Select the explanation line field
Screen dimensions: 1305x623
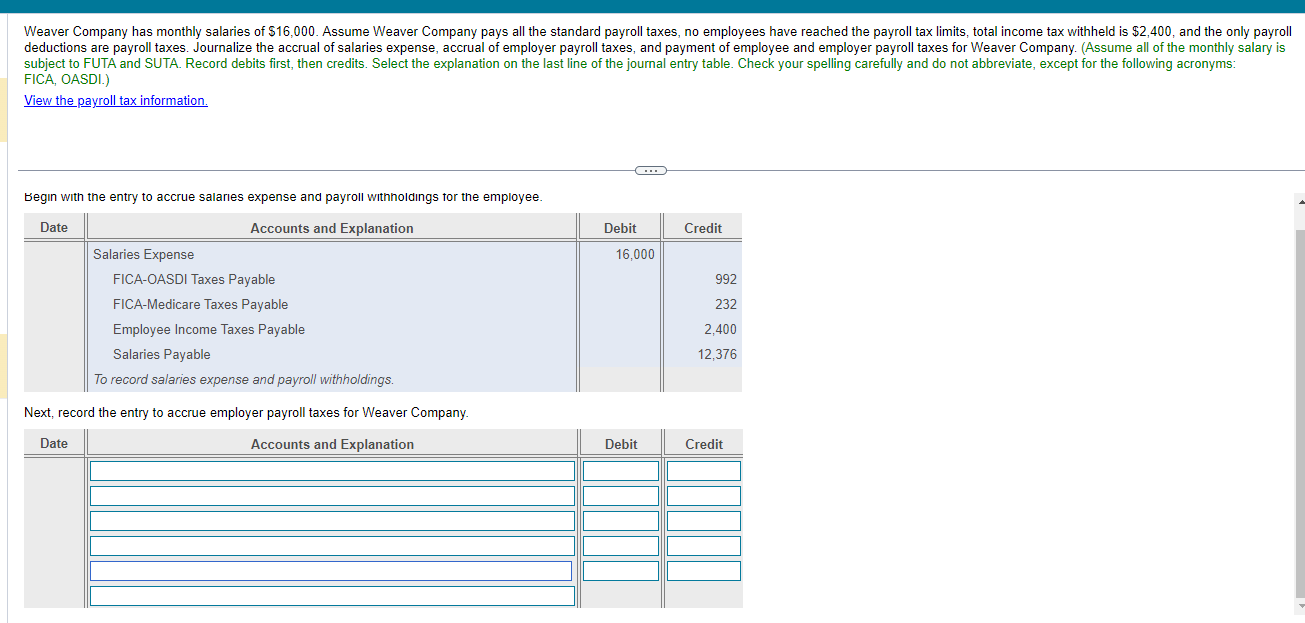pyautogui.click(x=333, y=595)
